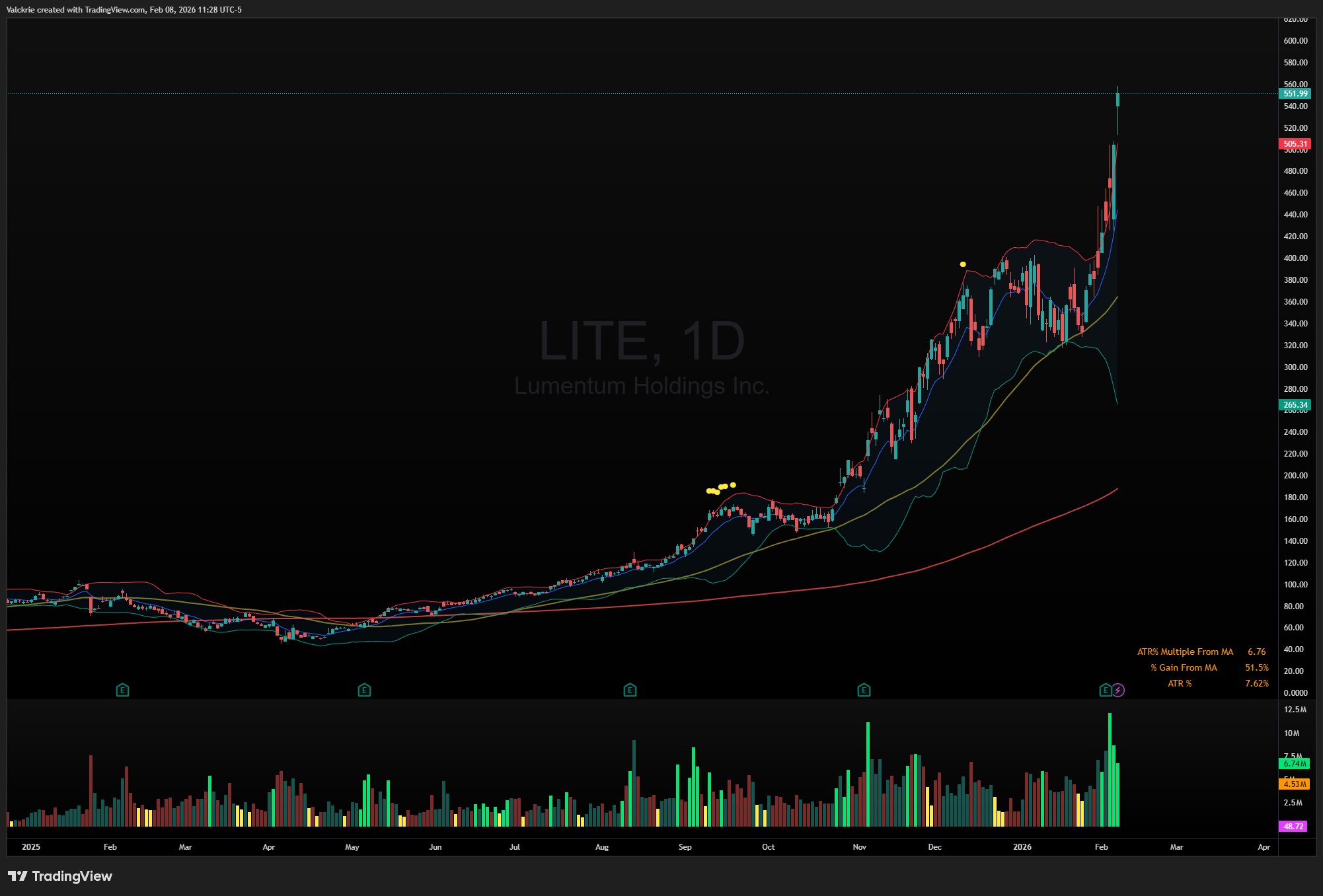Click the earnings E marker in November

pos(864,691)
